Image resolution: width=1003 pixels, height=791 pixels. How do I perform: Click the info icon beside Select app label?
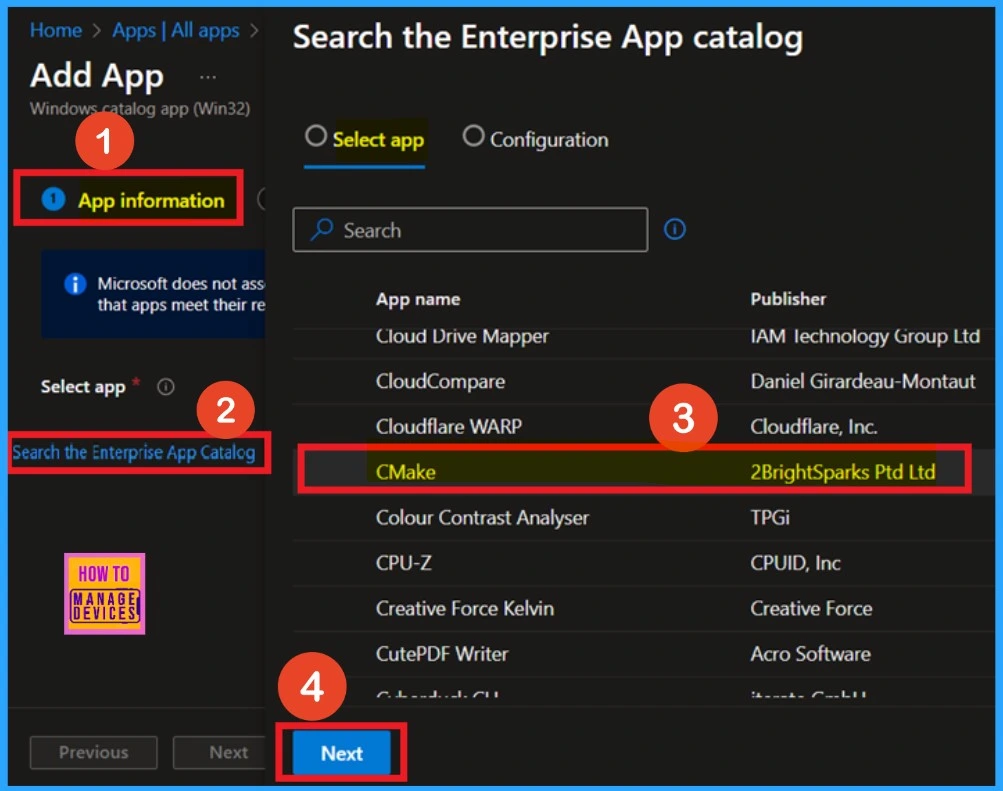[166, 387]
